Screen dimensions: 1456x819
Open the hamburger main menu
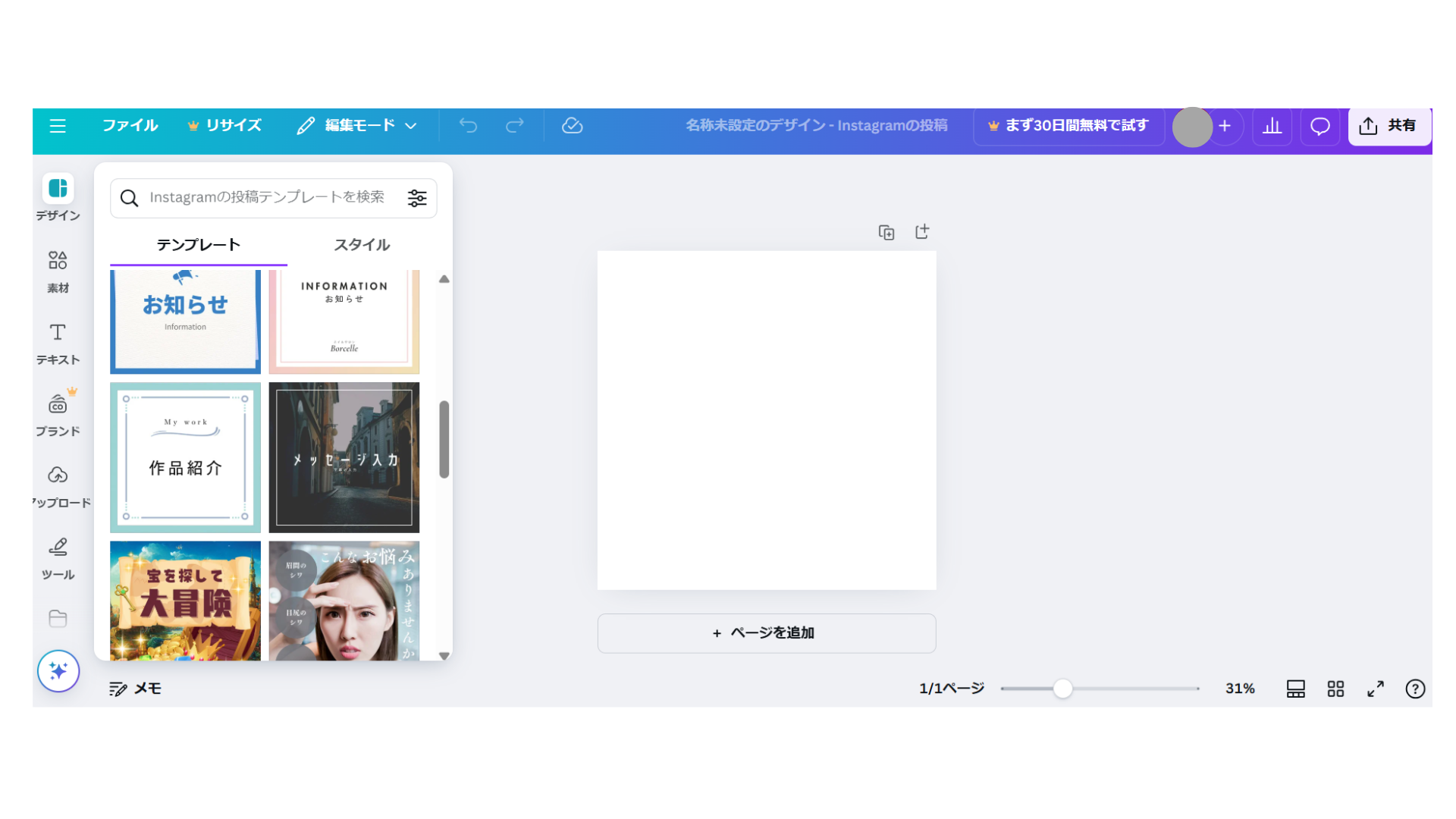58,126
